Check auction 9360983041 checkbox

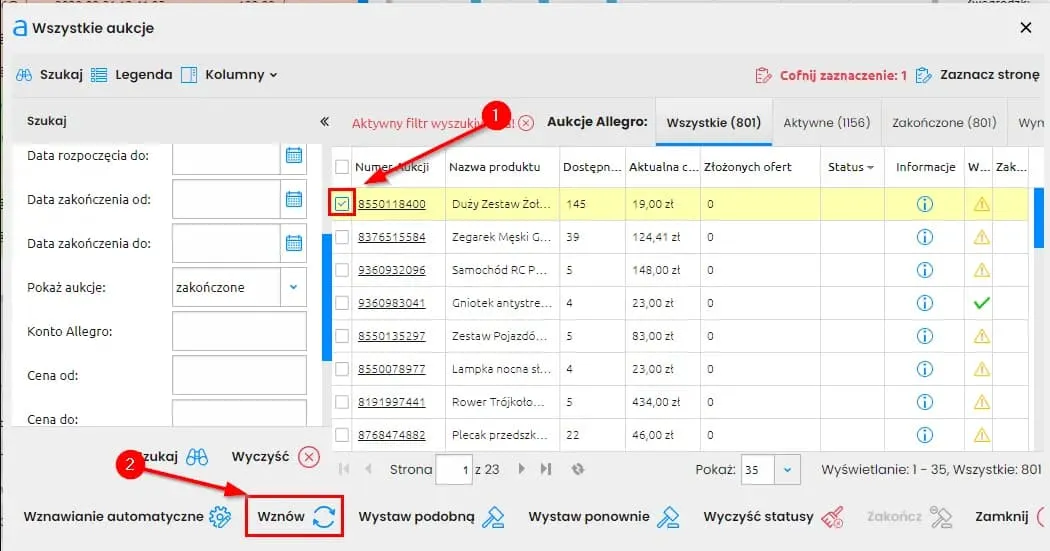[342, 303]
